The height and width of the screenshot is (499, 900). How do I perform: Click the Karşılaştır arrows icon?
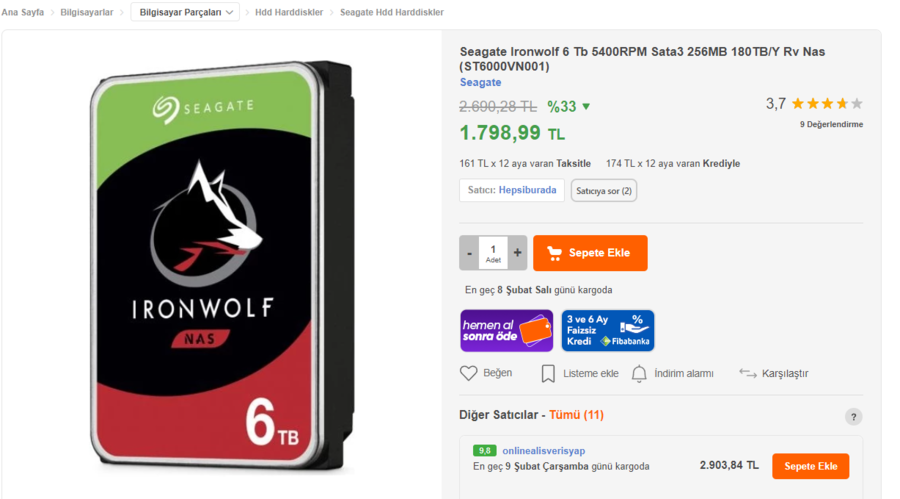point(747,373)
